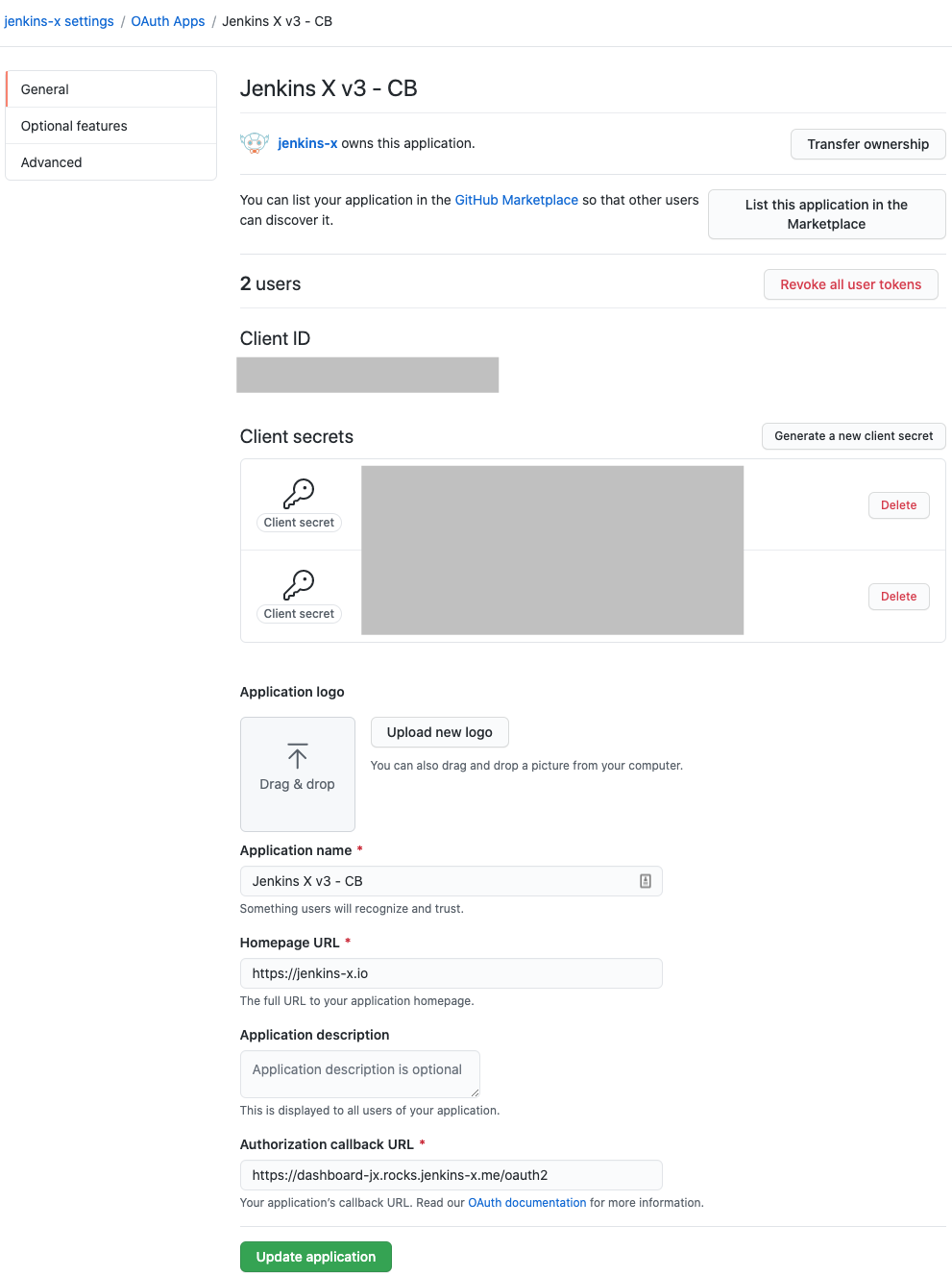Open the jenkins-x settings breadcrumb link
The width and height of the screenshot is (952, 1275).
[60, 20]
